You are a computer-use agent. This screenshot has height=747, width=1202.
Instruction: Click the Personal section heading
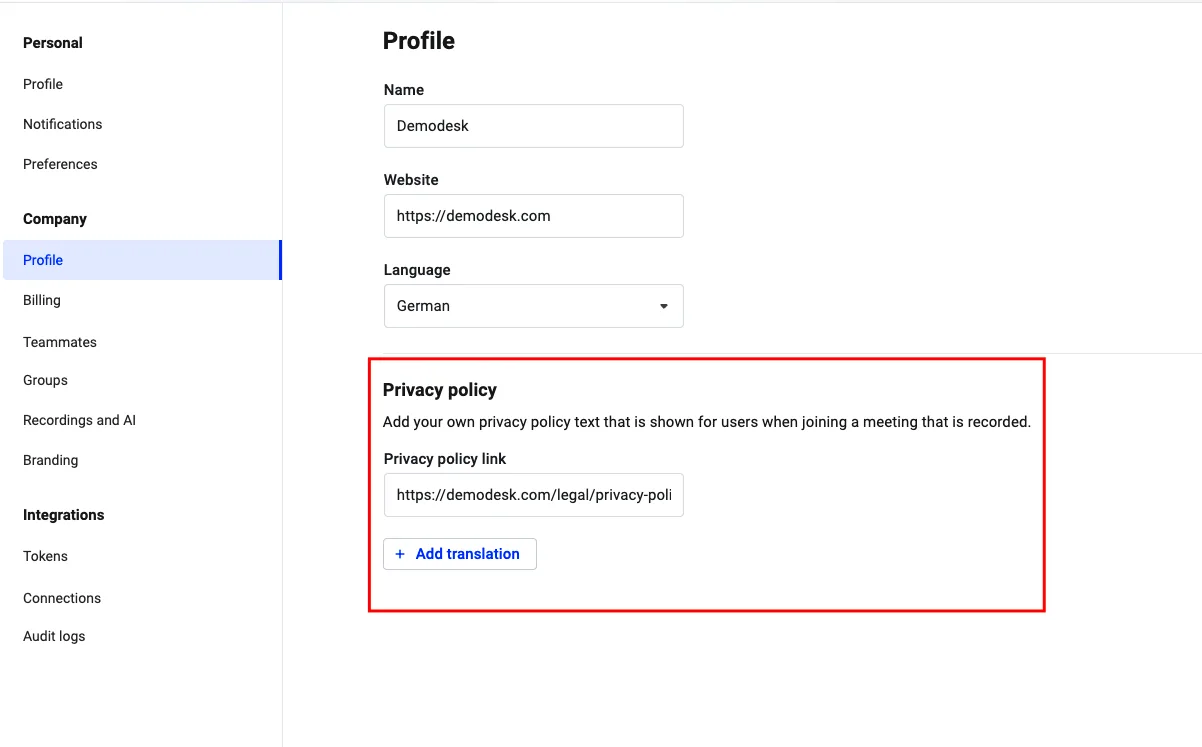click(53, 43)
